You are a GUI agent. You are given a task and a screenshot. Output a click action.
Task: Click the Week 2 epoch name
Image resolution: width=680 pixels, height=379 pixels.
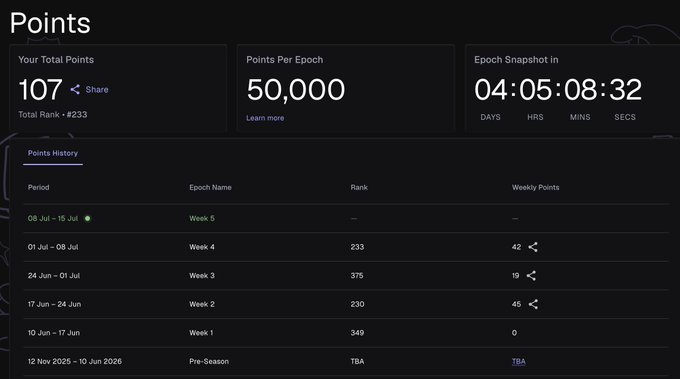(202, 304)
